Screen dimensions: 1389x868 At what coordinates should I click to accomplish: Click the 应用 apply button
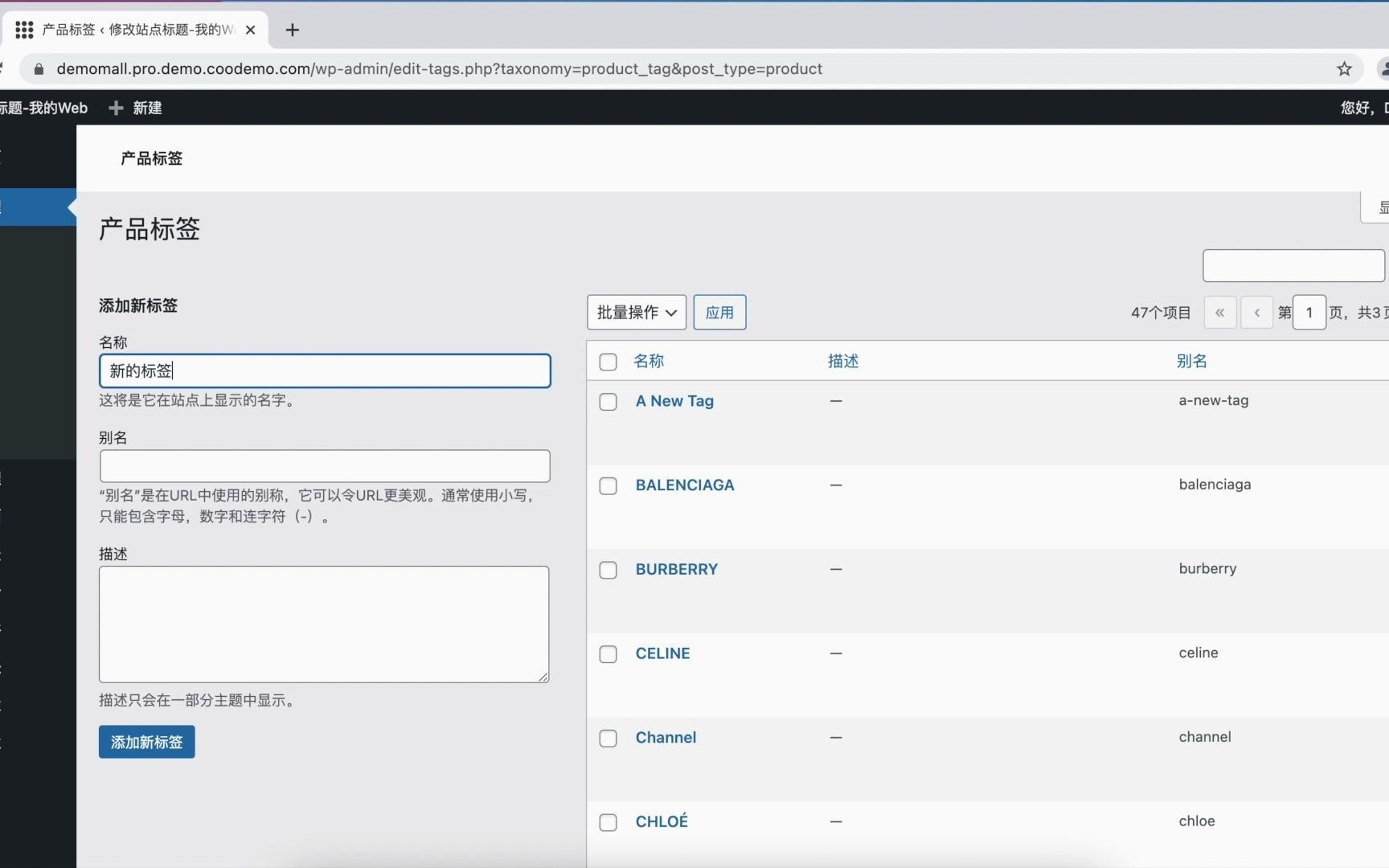(719, 313)
